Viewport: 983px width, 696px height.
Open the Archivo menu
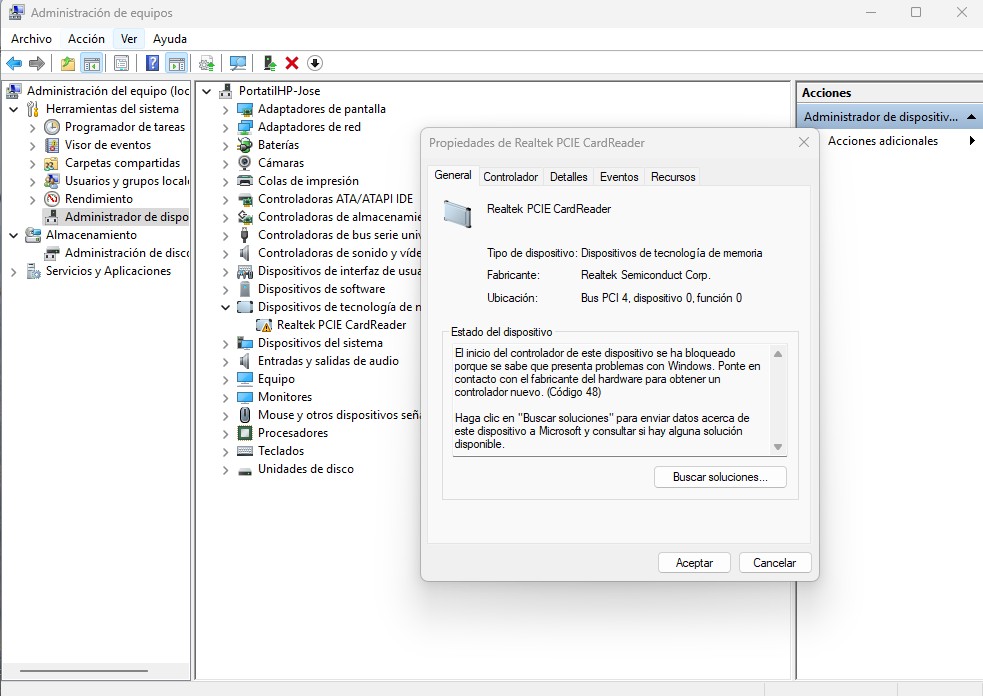31,39
